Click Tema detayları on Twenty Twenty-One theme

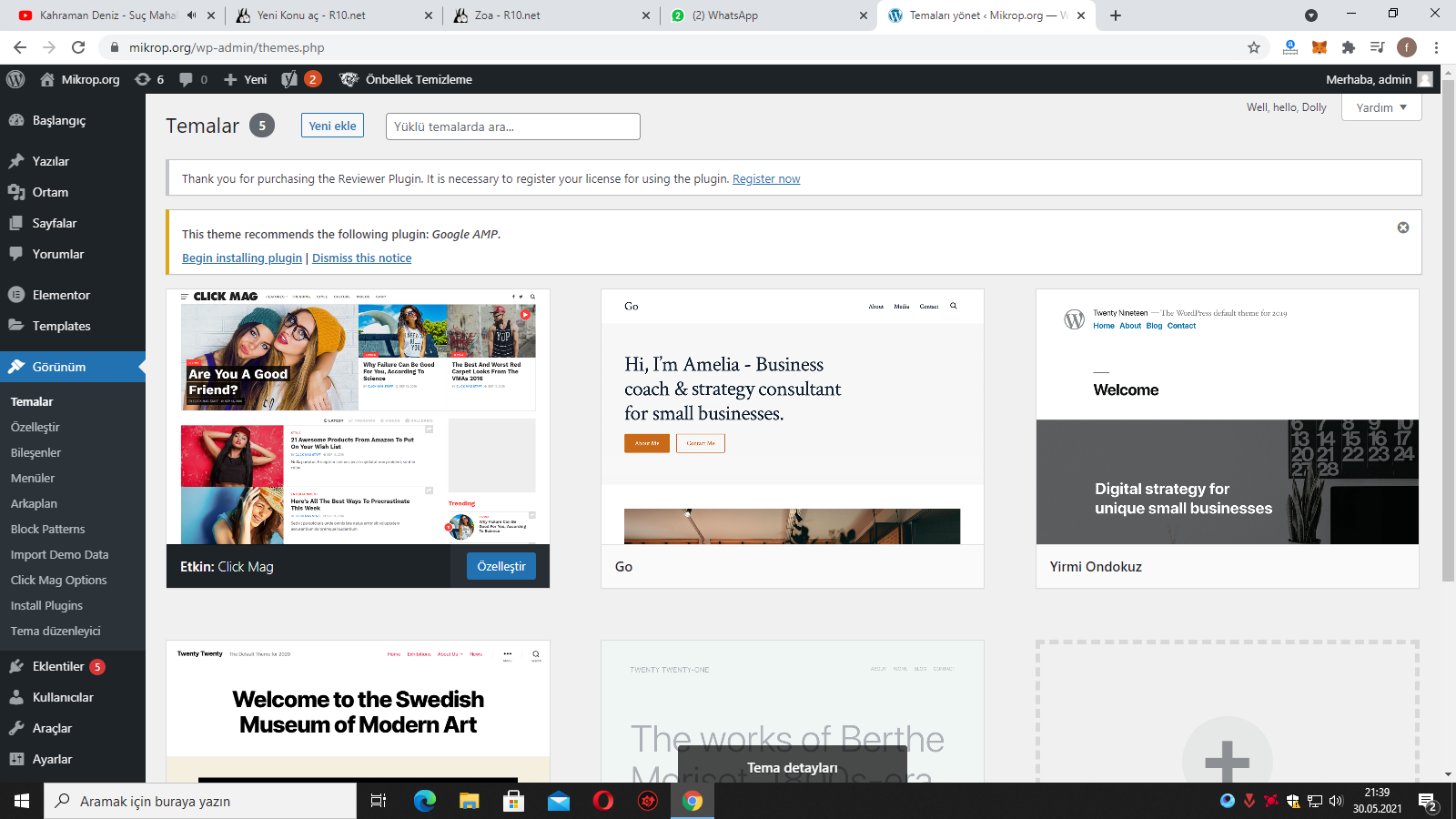click(x=793, y=767)
